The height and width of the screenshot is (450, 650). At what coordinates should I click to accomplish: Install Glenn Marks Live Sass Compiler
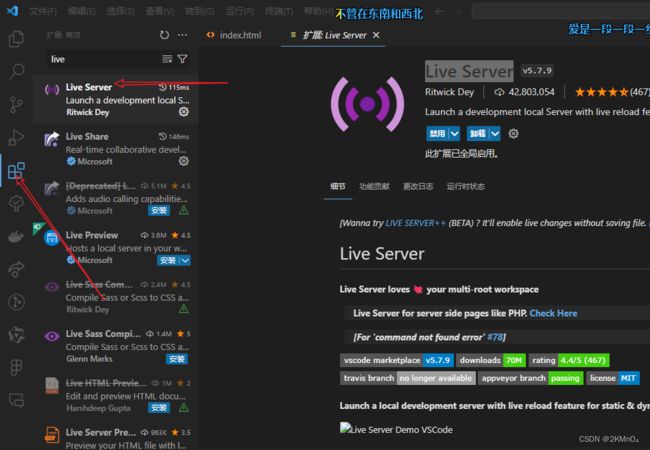[177, 359]
